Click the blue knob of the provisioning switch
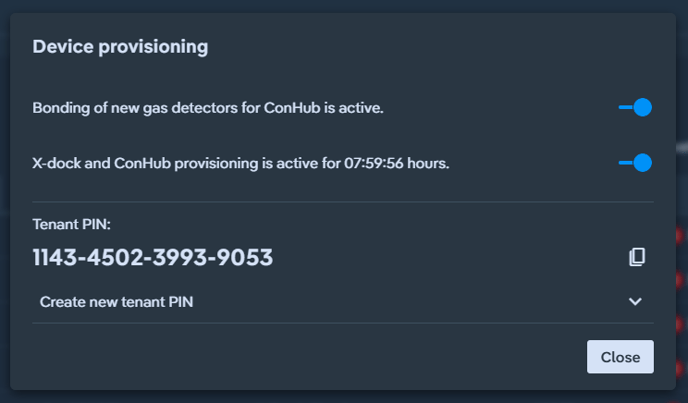This screenshot has width=688, height=403. point(643,163)
